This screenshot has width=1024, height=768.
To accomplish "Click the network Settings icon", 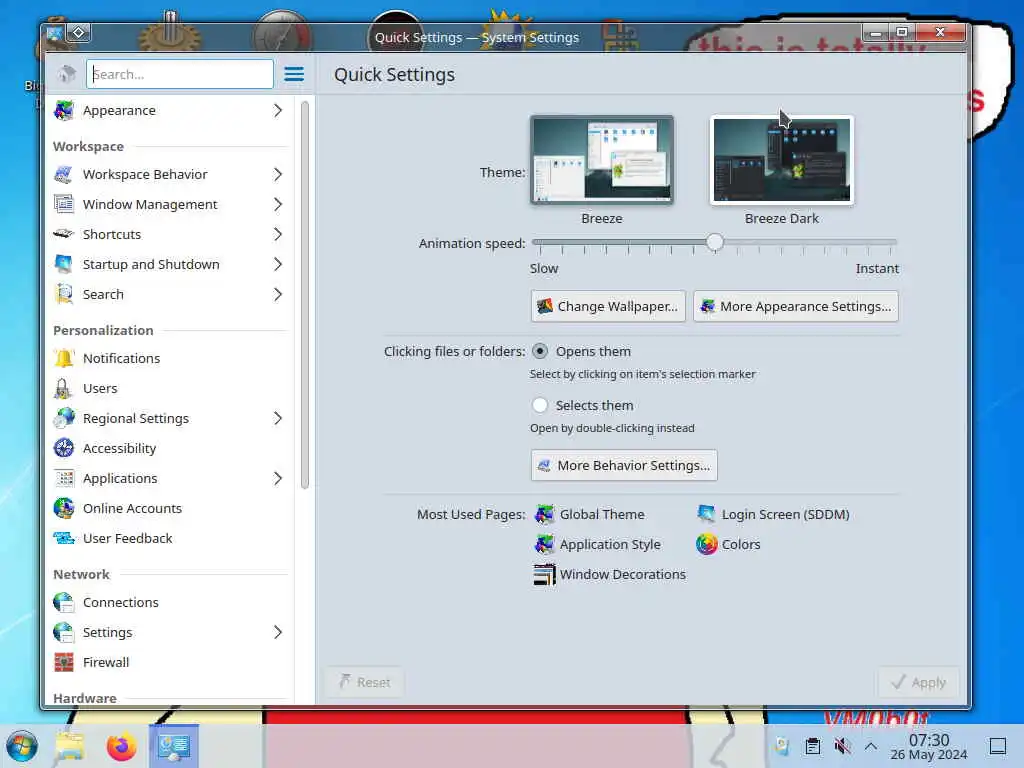I will (x=64, y=632).
